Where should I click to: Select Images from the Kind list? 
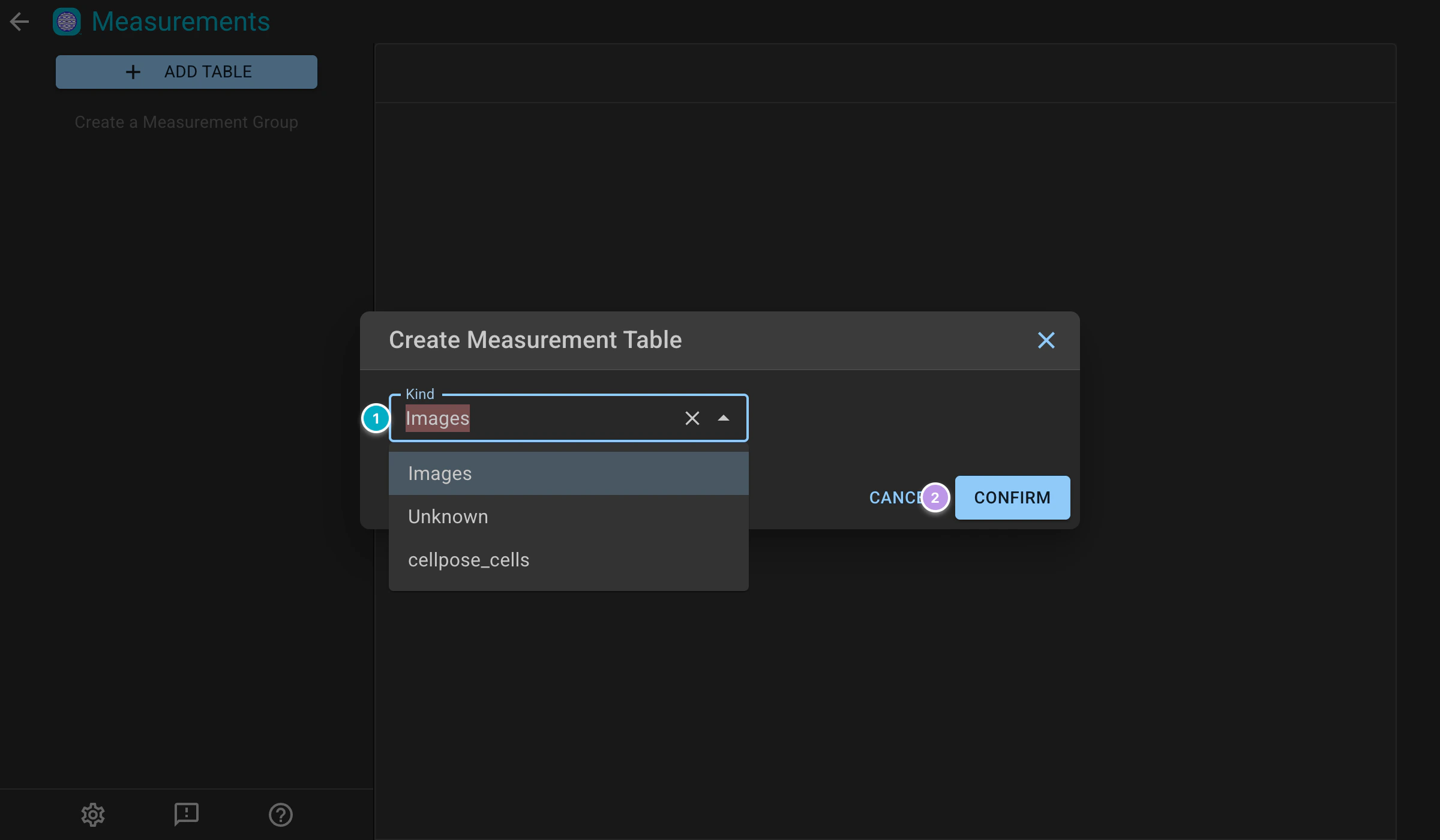coord(568,473)
